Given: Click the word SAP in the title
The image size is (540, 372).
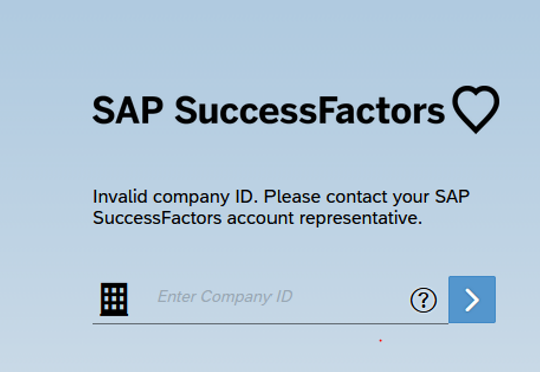Looking at the screenshot, I should point(127,110).
